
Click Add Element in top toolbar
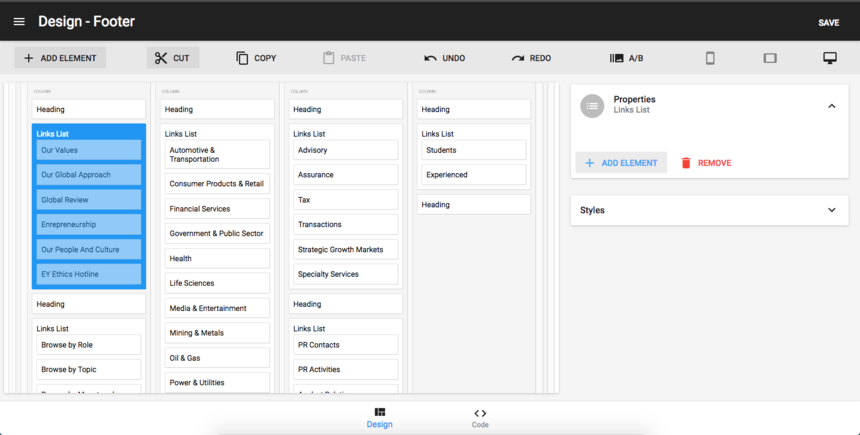60,58
